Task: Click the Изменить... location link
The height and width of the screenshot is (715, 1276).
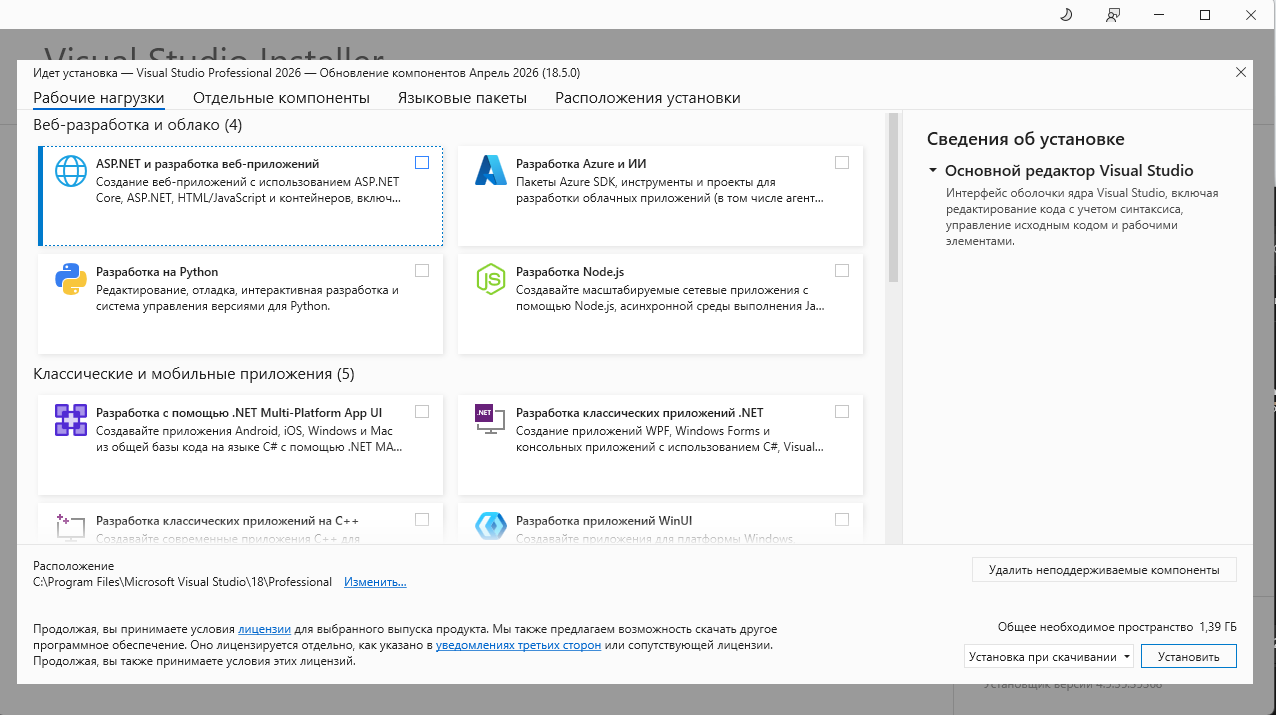Action: (x=375, y=582)
